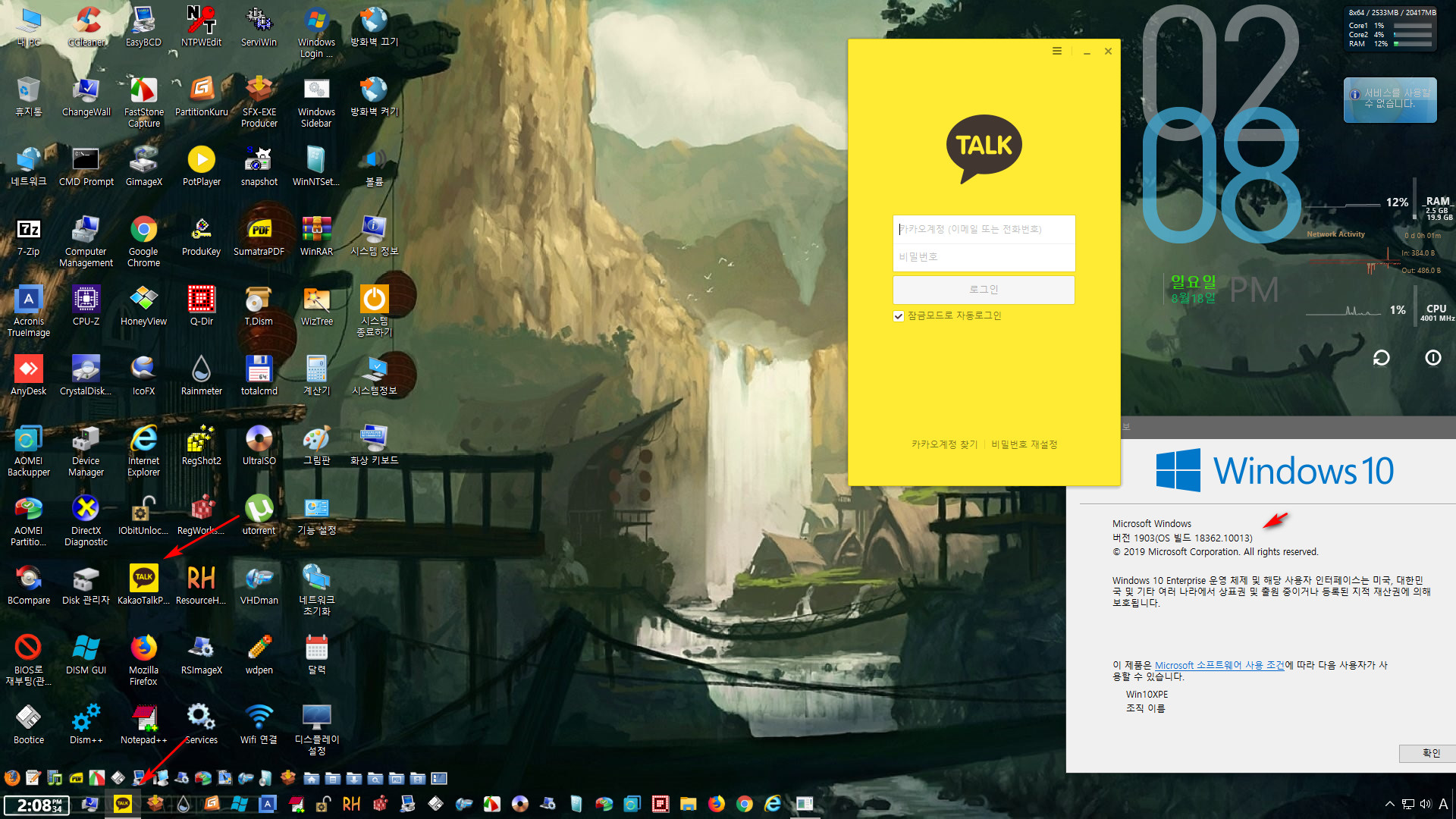Open the Services desktop shortcut
The width and height of the screenshot is (1456, 819).
coord(201,724)
